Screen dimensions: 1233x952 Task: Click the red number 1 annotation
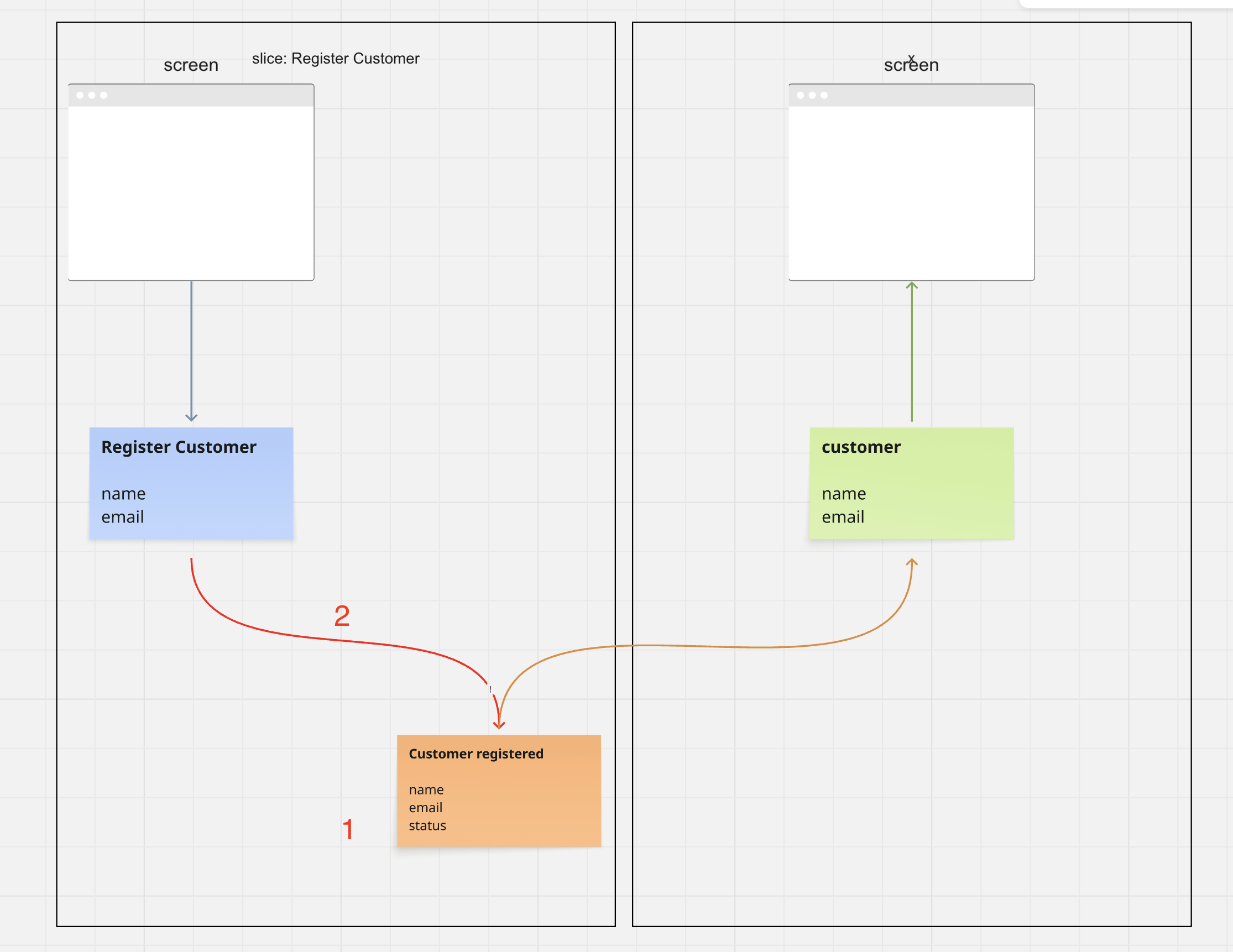pyautogui.click(x=348, y=829)
